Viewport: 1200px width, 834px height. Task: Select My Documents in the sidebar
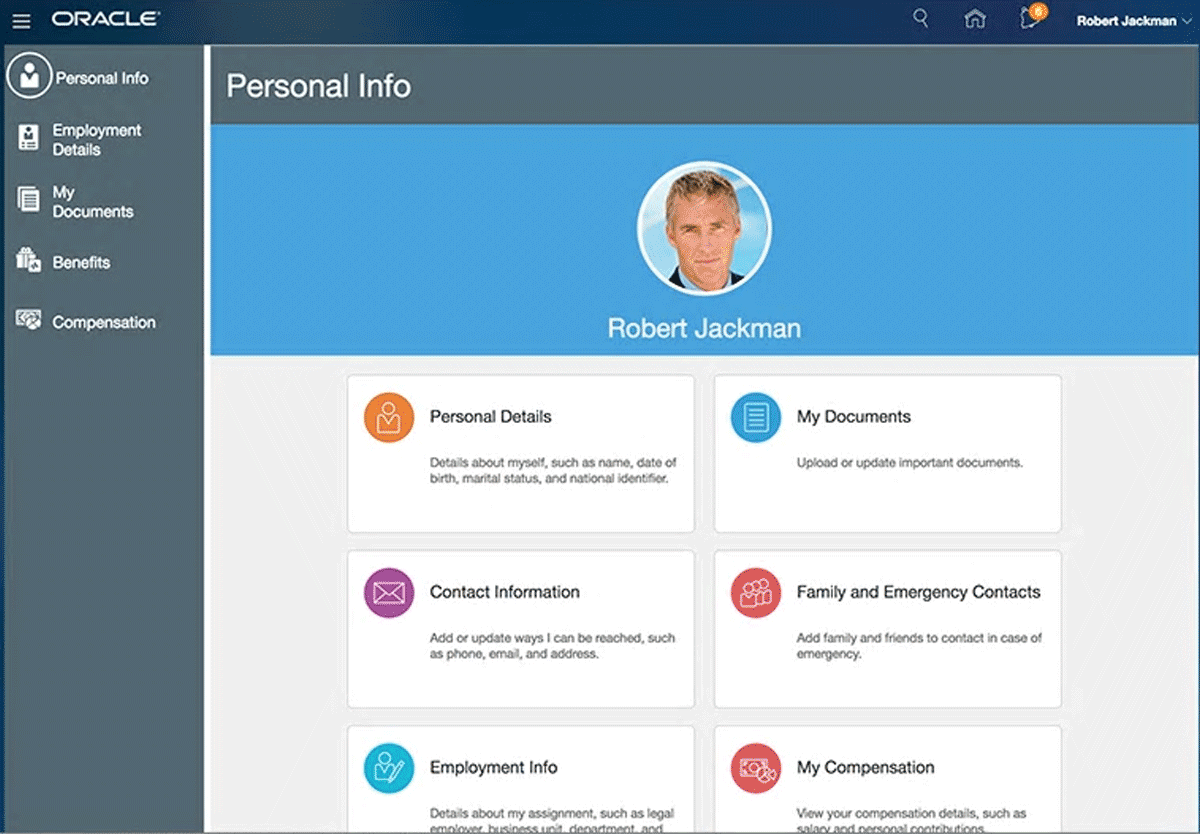coord(93,202)
